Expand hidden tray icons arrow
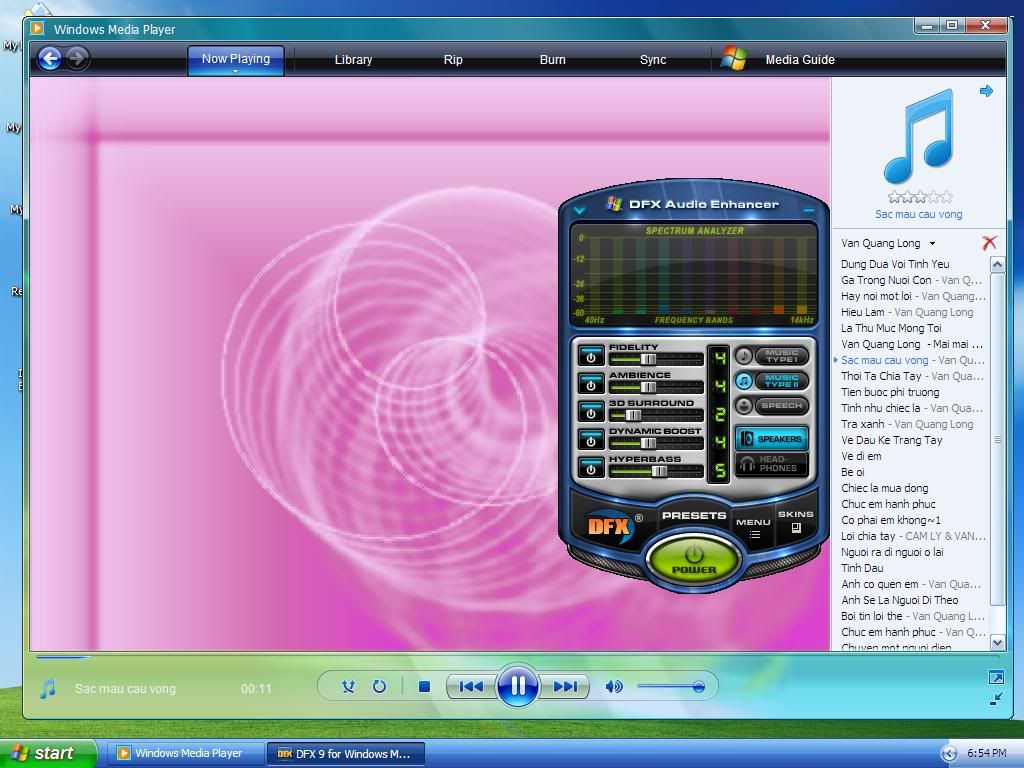This screenshot has height=768, width=1024. (x=949, y=754)
